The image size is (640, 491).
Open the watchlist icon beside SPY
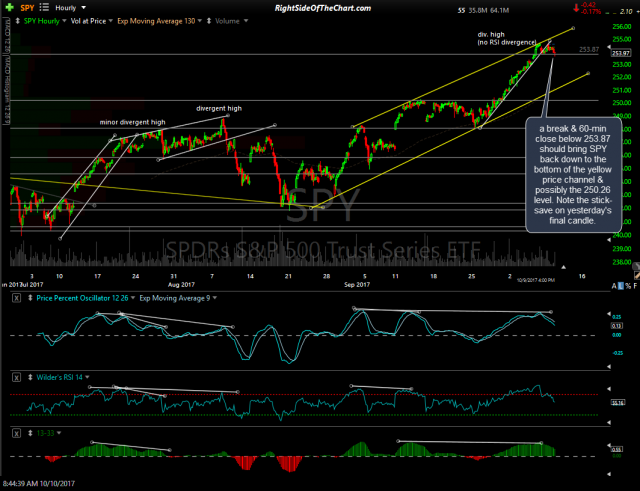click(44, 7)
